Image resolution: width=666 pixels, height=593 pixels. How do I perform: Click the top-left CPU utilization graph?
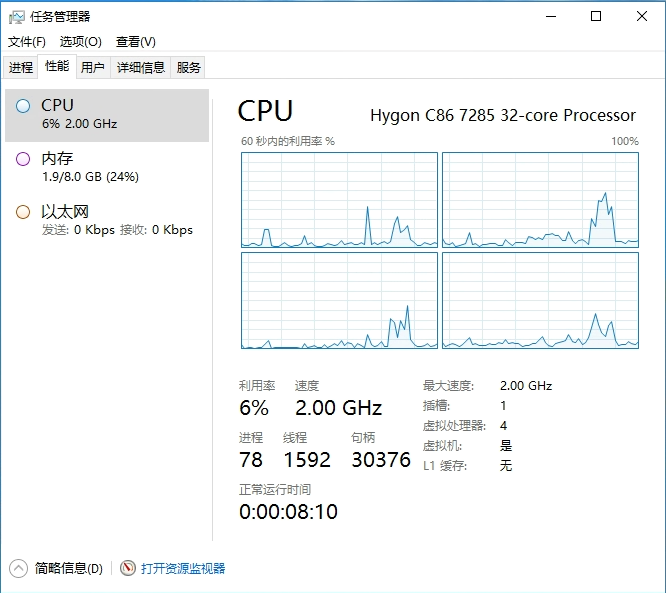339,200
